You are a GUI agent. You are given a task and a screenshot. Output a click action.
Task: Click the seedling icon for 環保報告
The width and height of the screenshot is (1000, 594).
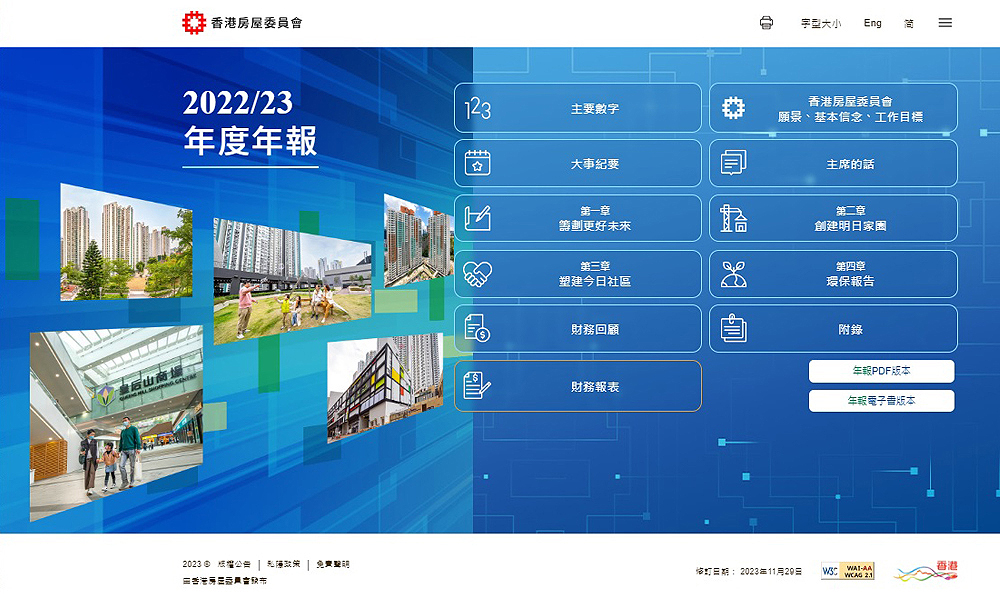tap(733, 274)
